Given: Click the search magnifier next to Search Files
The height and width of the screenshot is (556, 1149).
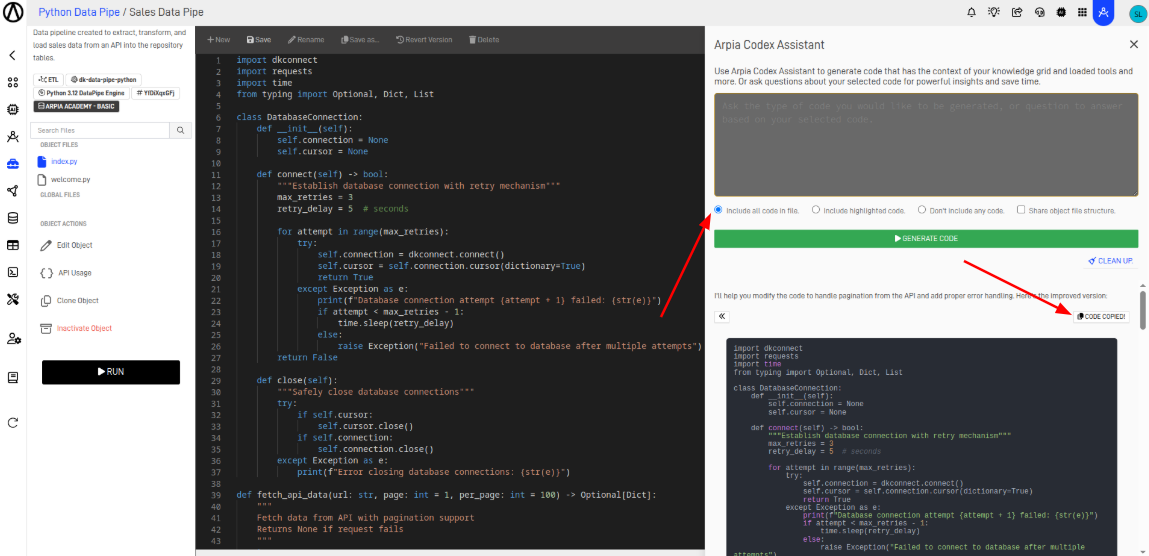Looking at the screenshot, I should coord(181,130).
